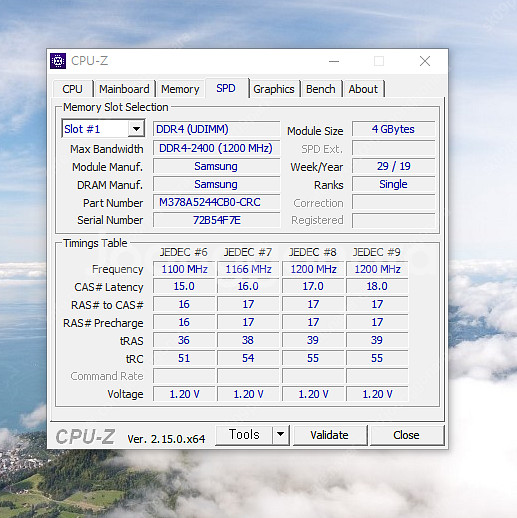
Task: Click the JEDEC #7 column header
Action: (248, 252)
